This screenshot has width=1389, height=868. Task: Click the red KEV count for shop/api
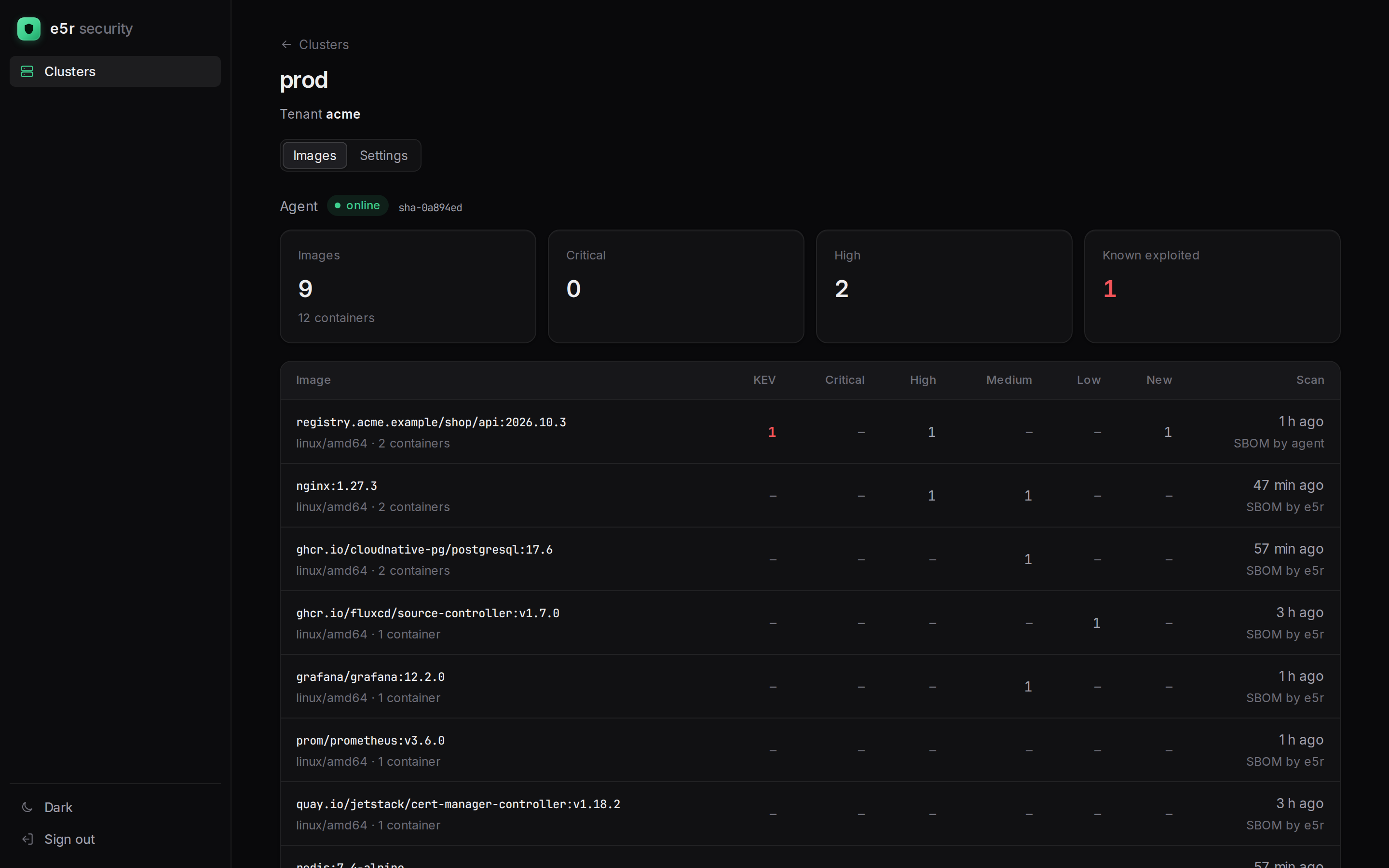click(x=772, y=432)
